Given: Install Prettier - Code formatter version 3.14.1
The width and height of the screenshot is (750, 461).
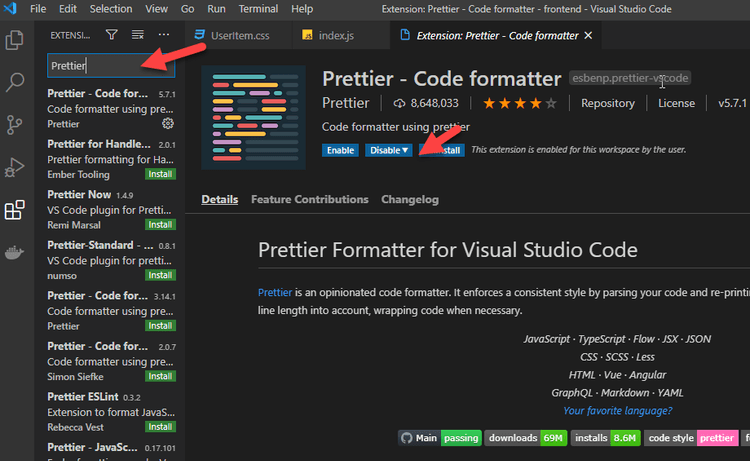Looking at the screenshot, I should [x=160, y=326].
